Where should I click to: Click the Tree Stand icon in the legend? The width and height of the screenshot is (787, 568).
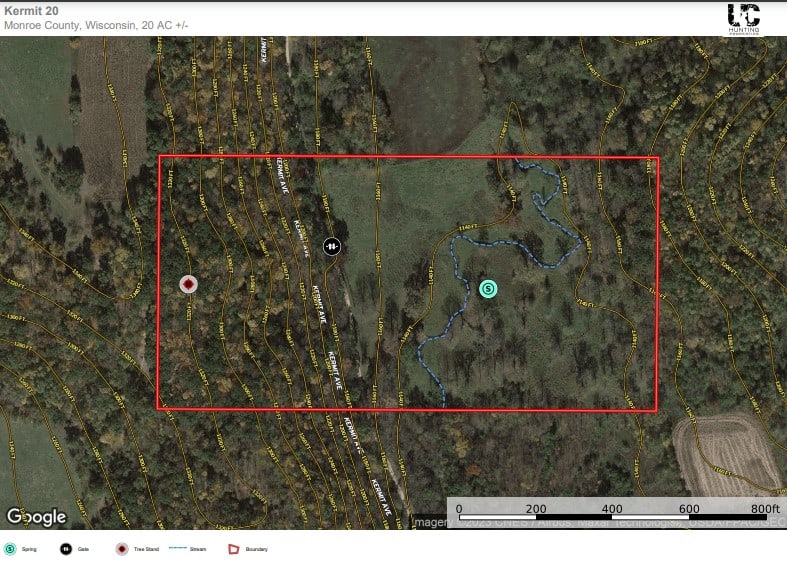(x=122, y=549)
